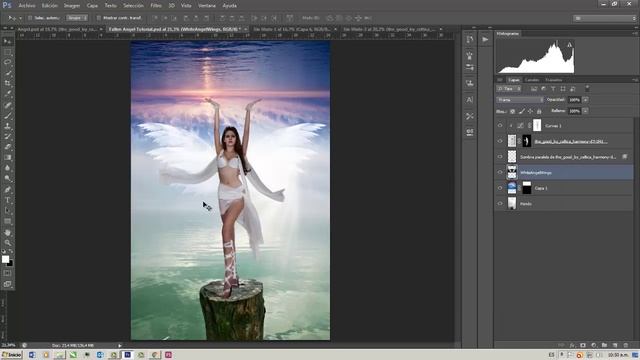This screenshot has width=640, height=360.
Task: Change screen mode icon in toolbar
Action: coord(7,284)
